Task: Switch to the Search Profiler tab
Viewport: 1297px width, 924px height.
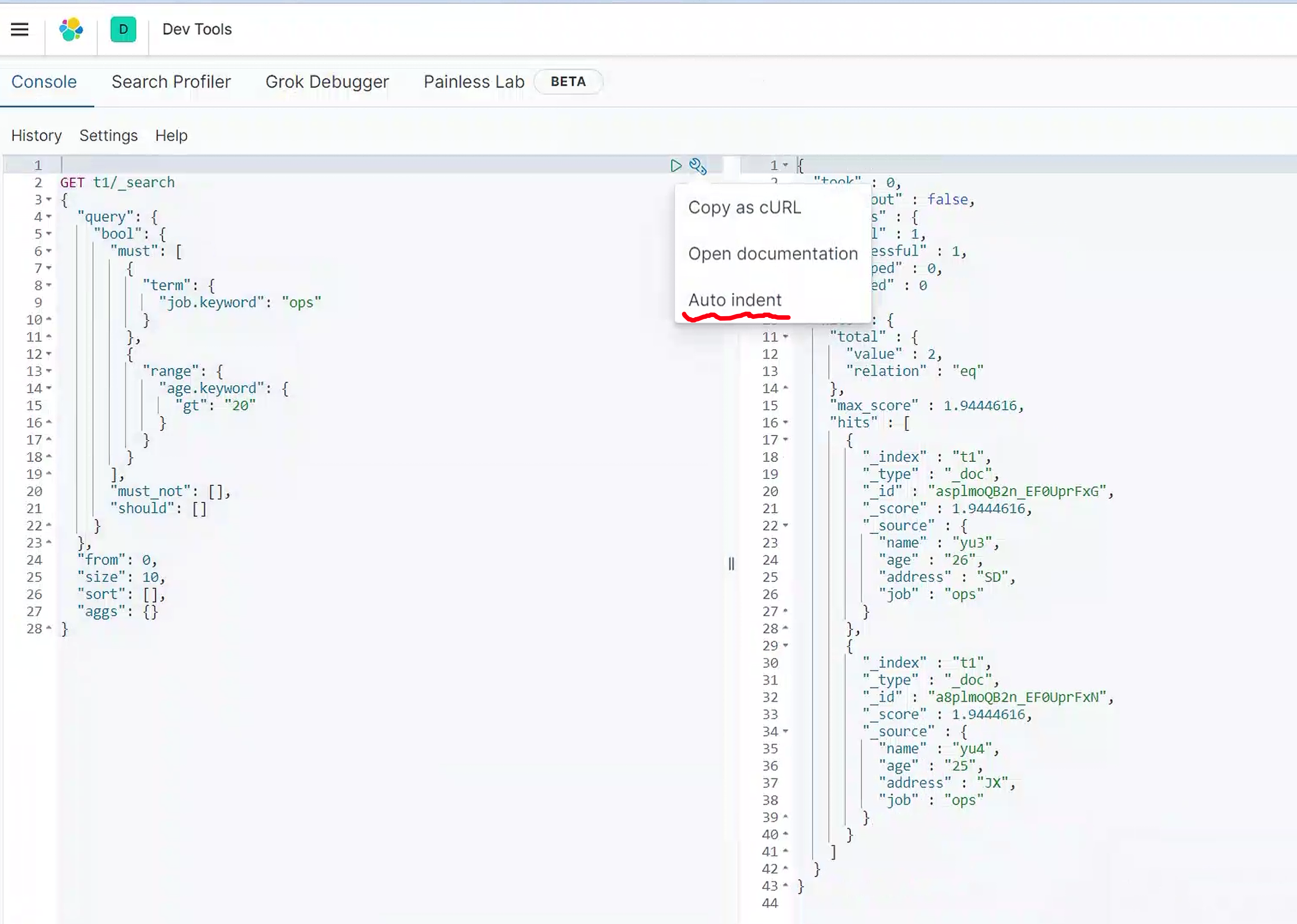Action: [171, 81]
